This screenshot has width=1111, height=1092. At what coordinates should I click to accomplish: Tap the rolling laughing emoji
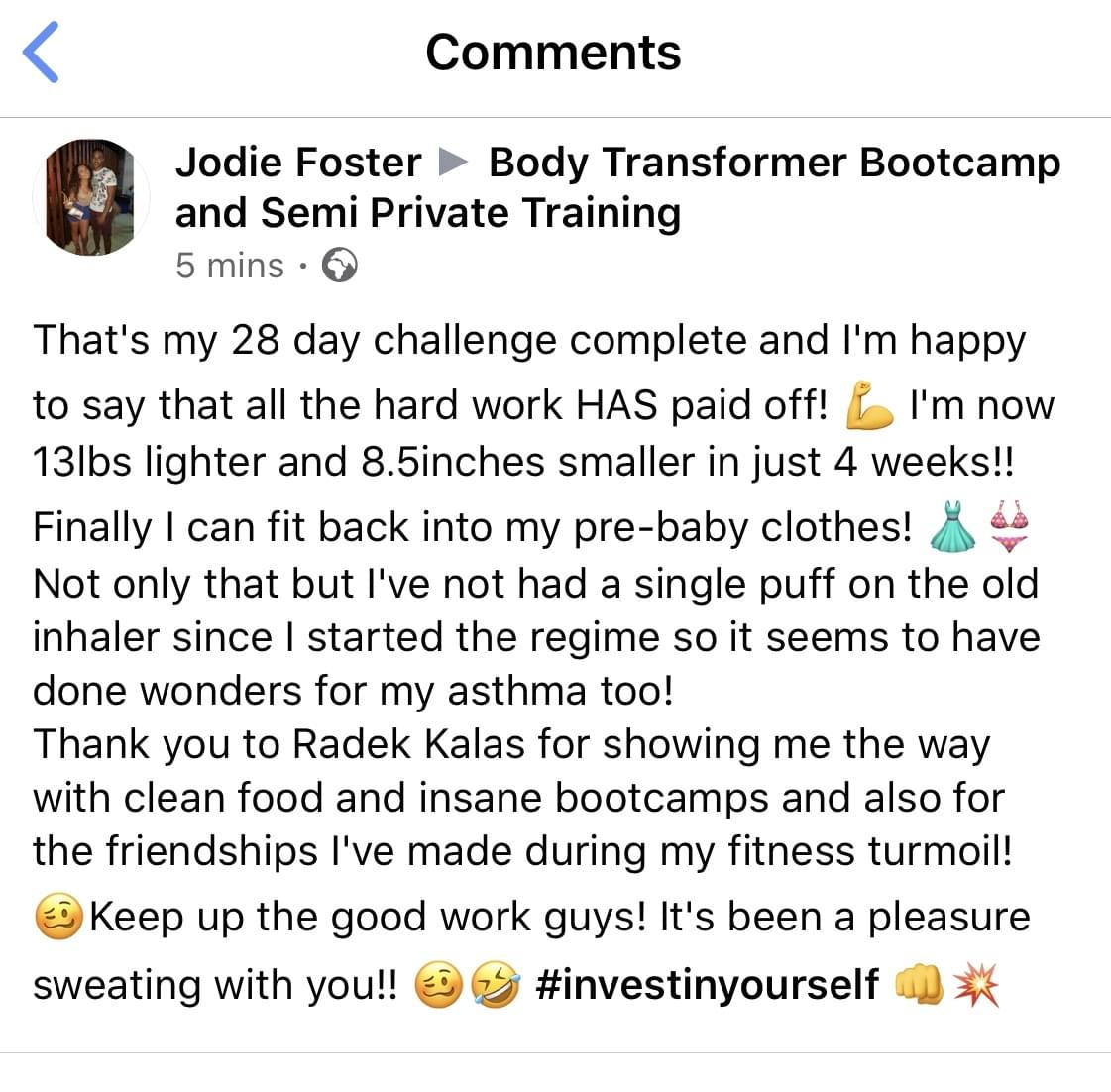[494, 985]
